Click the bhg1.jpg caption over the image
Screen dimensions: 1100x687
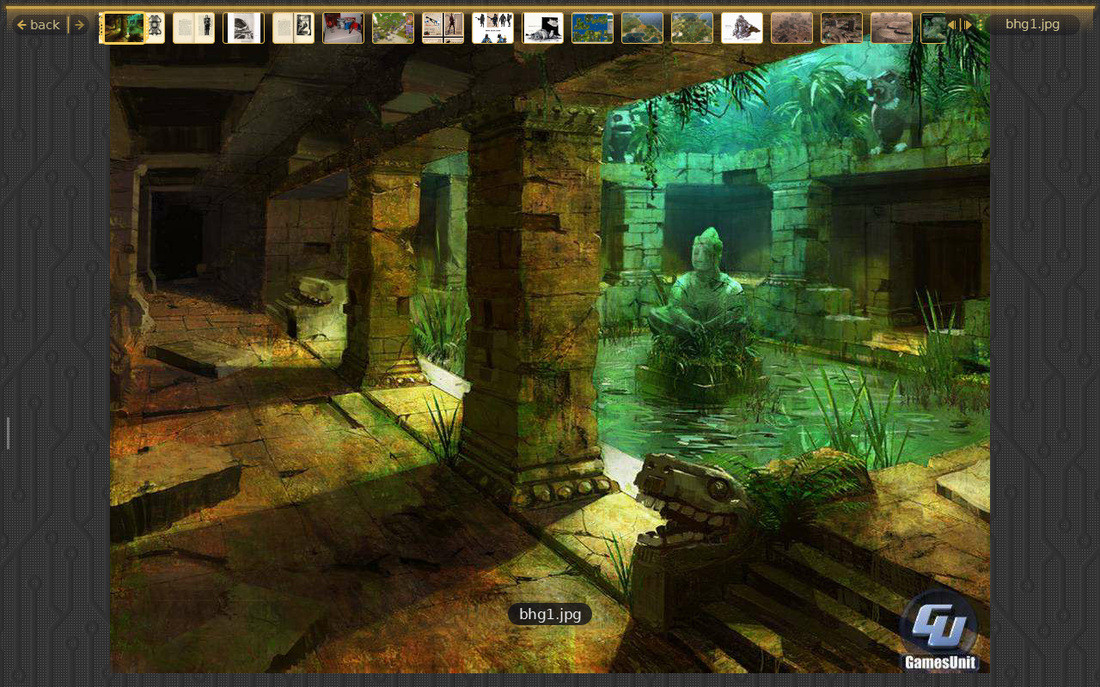[550, 615]
